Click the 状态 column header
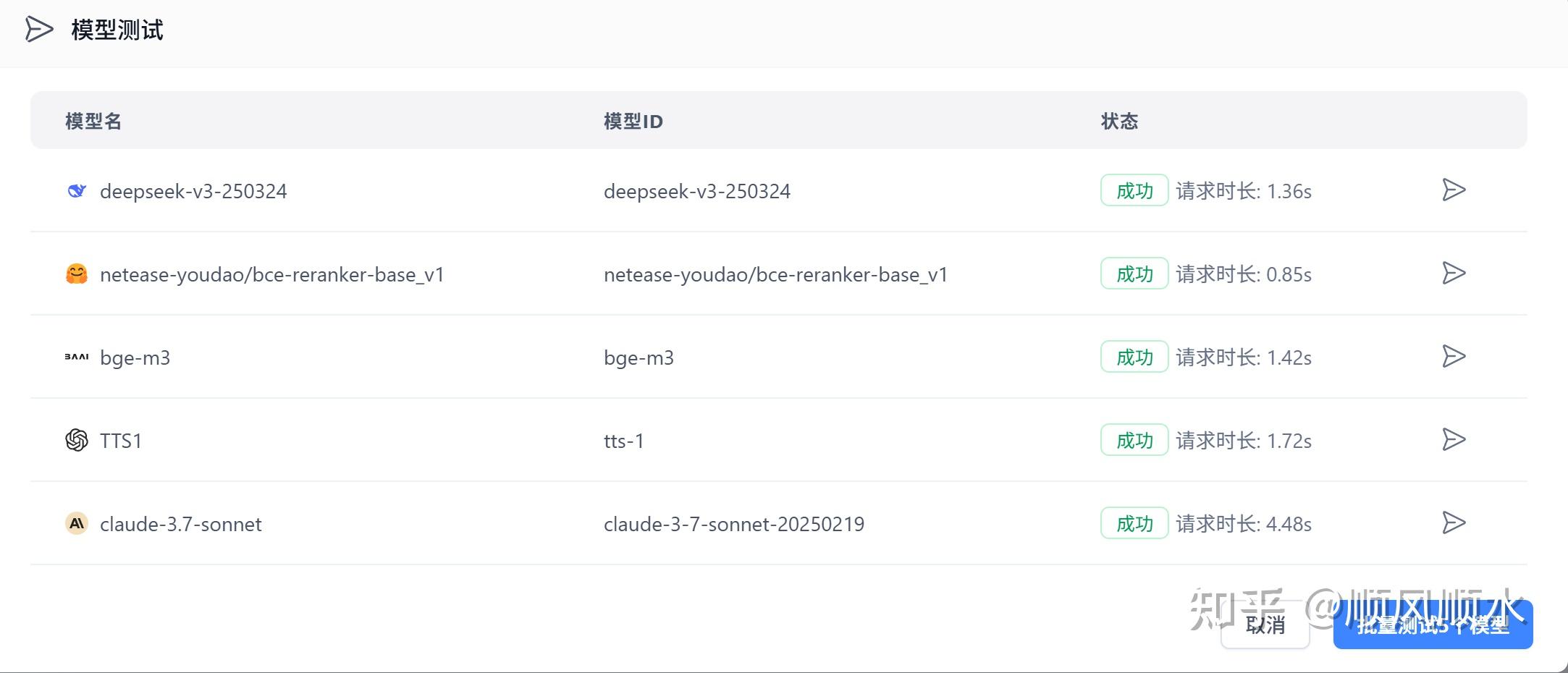 point(1119,121)
